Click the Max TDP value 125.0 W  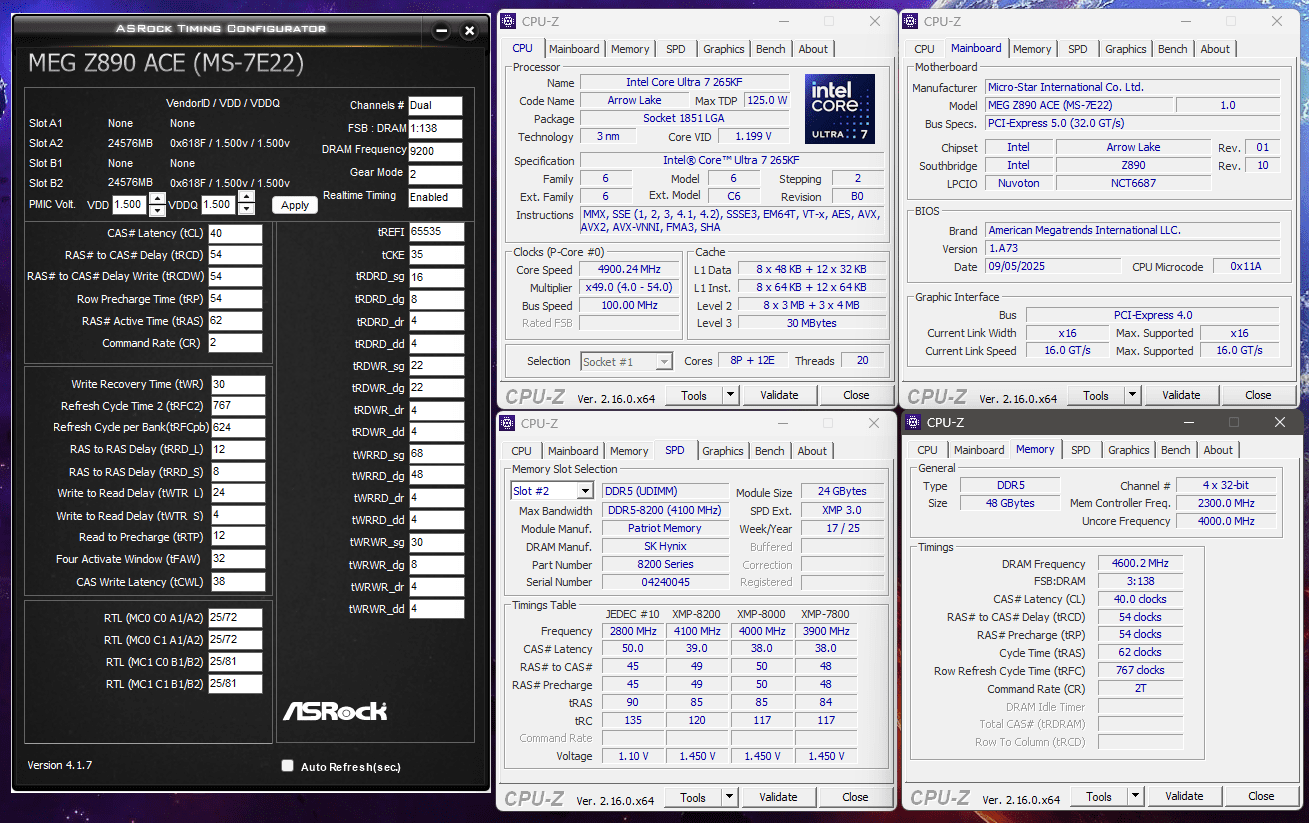pos(767,101)
